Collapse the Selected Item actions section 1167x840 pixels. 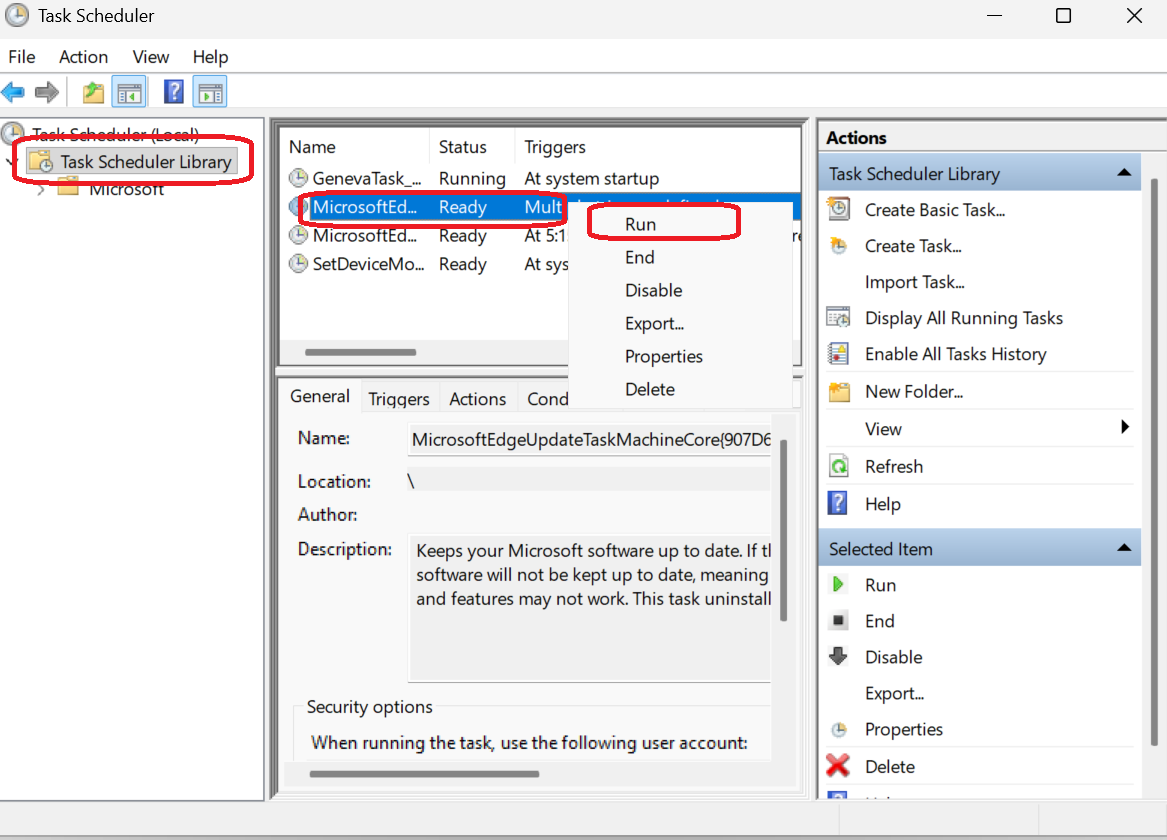[x=1124, y=548]
